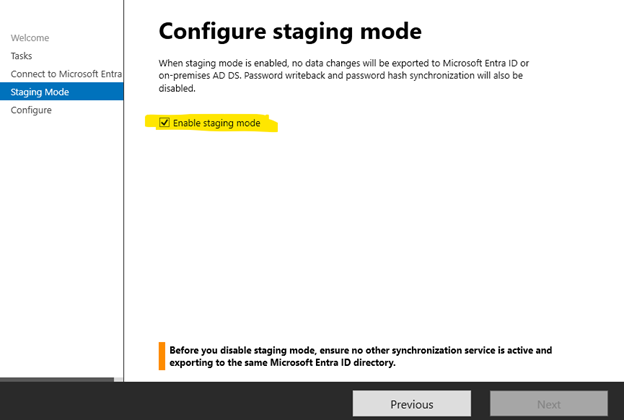Click the dark footer bar left of Previous
Image resolution: width=624 pixels, height=420 pixels.
coord(200,402)
